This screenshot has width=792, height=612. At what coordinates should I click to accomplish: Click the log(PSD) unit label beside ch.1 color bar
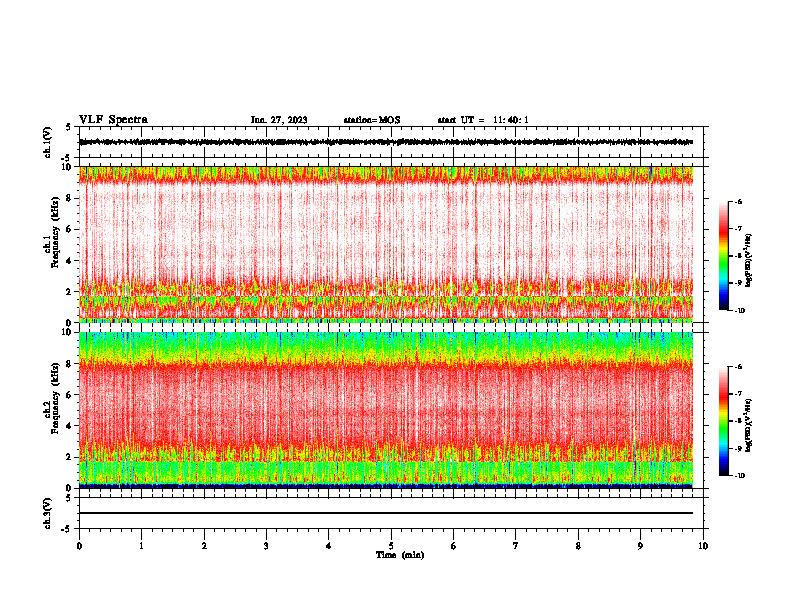click(x=749, y=260)
